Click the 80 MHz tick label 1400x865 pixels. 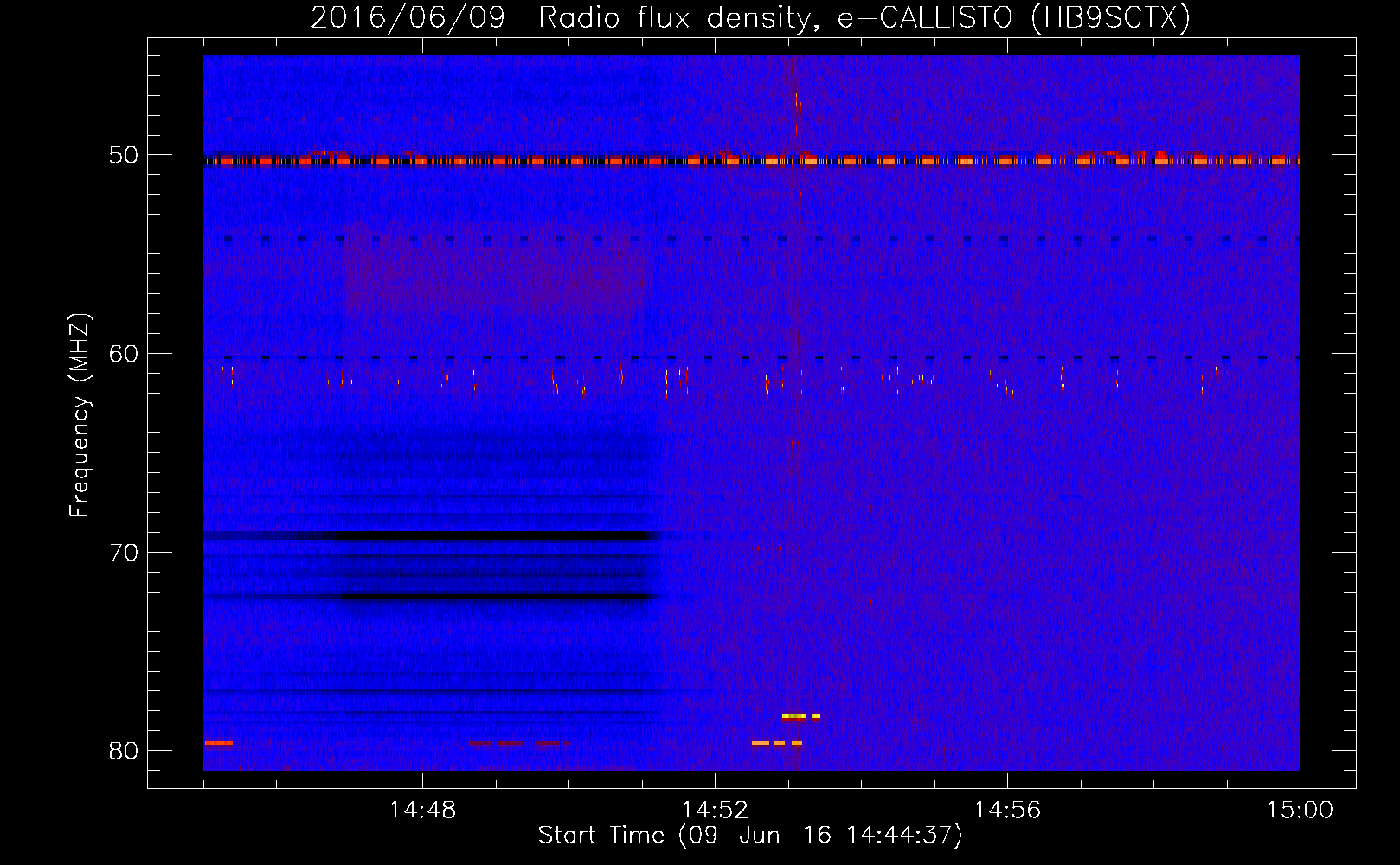(124, 750)
